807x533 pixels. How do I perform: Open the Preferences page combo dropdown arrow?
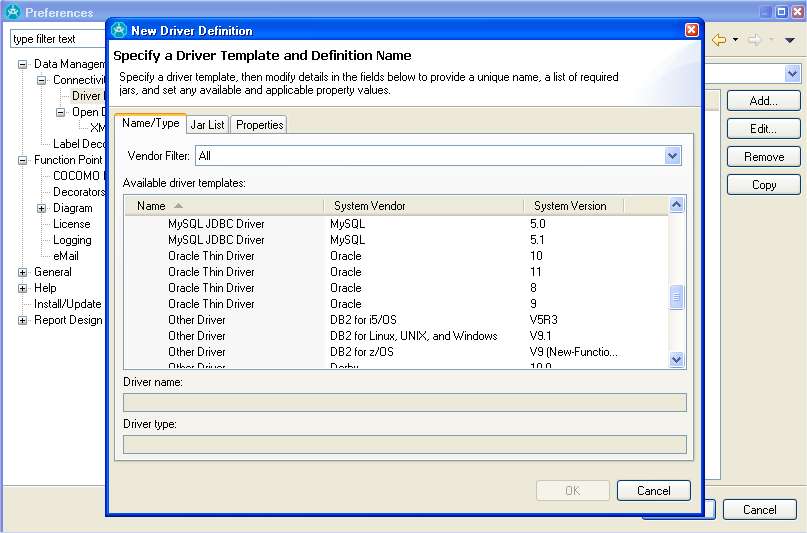point(792,74)
